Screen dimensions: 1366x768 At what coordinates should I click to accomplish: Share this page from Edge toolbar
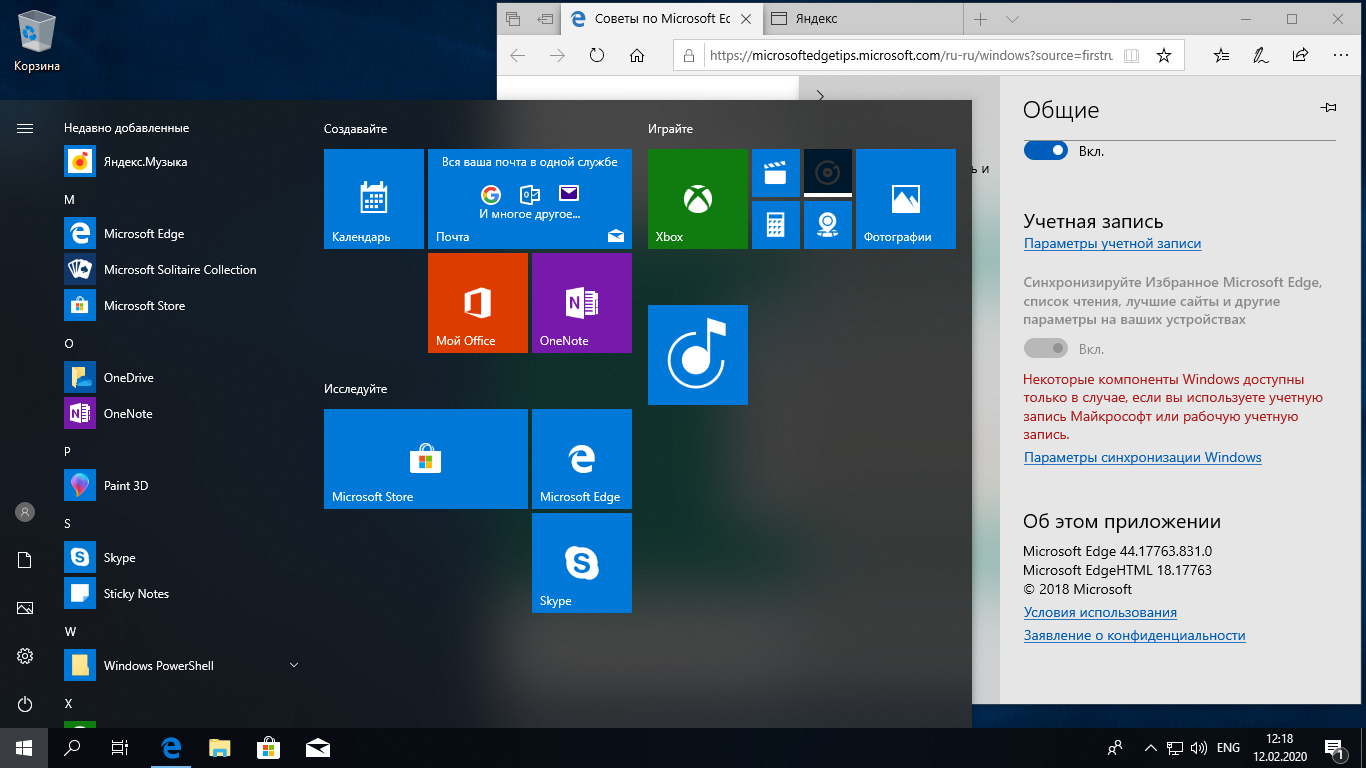(x=1300, y=56)
